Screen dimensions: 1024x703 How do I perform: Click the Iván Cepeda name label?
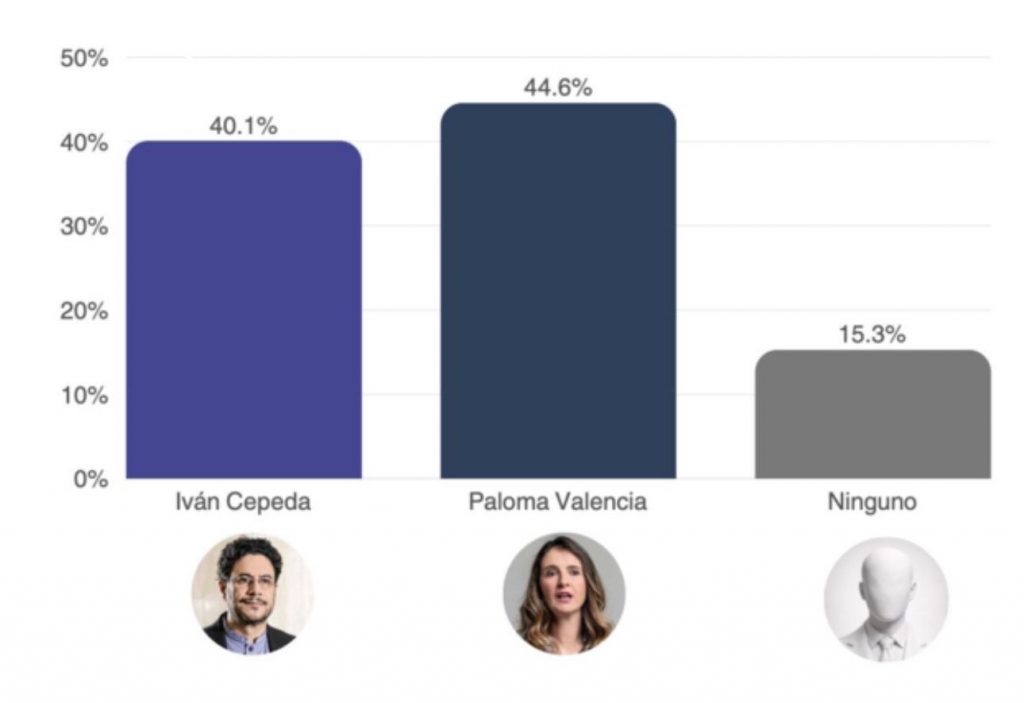tap(243, 502)
